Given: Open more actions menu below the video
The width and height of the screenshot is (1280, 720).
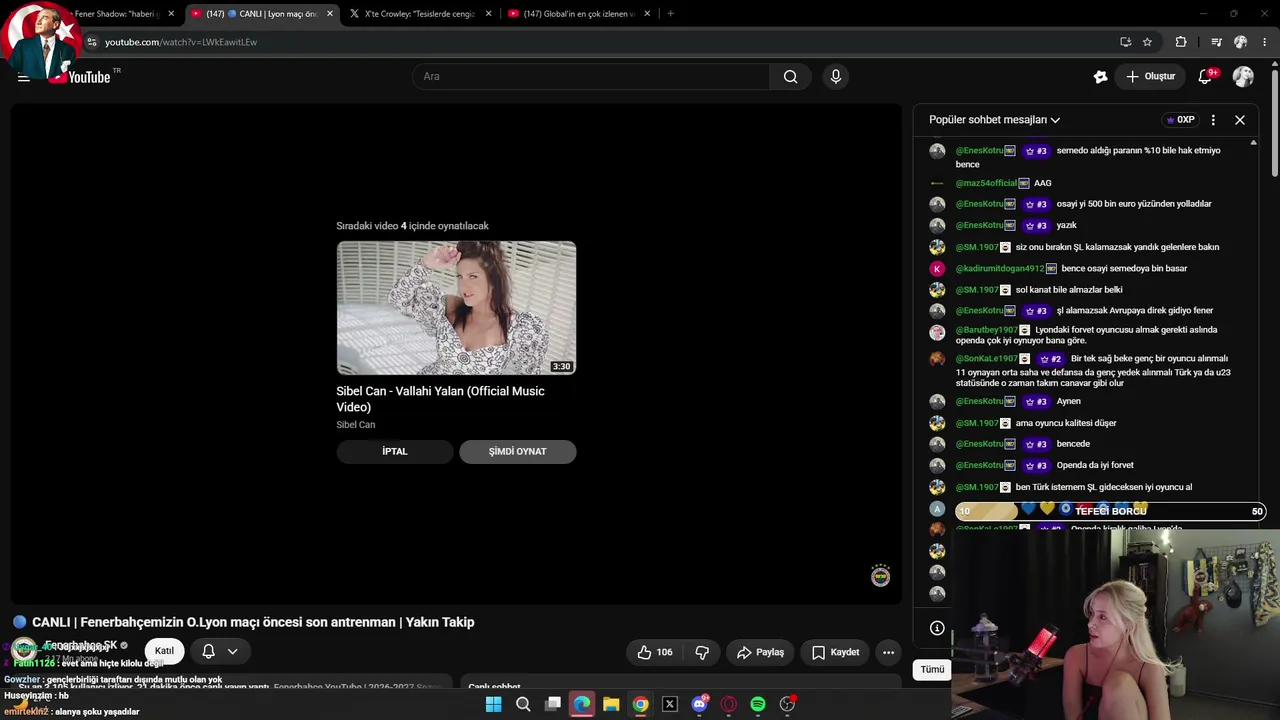Looking at the screenshot, I should click(x=888, y=652).
